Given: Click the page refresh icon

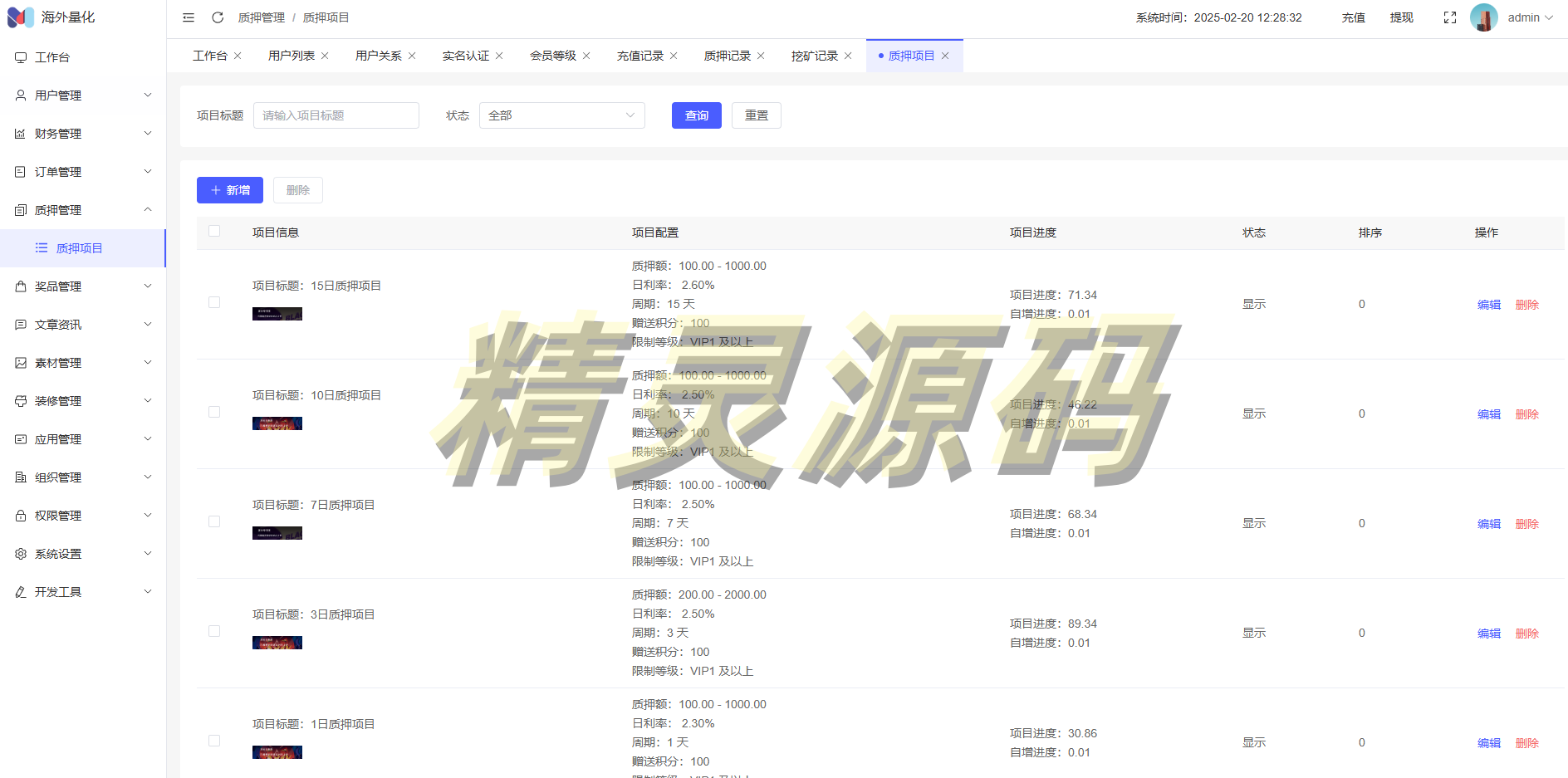Looking at the screenshot, I should tap(218, 17).
